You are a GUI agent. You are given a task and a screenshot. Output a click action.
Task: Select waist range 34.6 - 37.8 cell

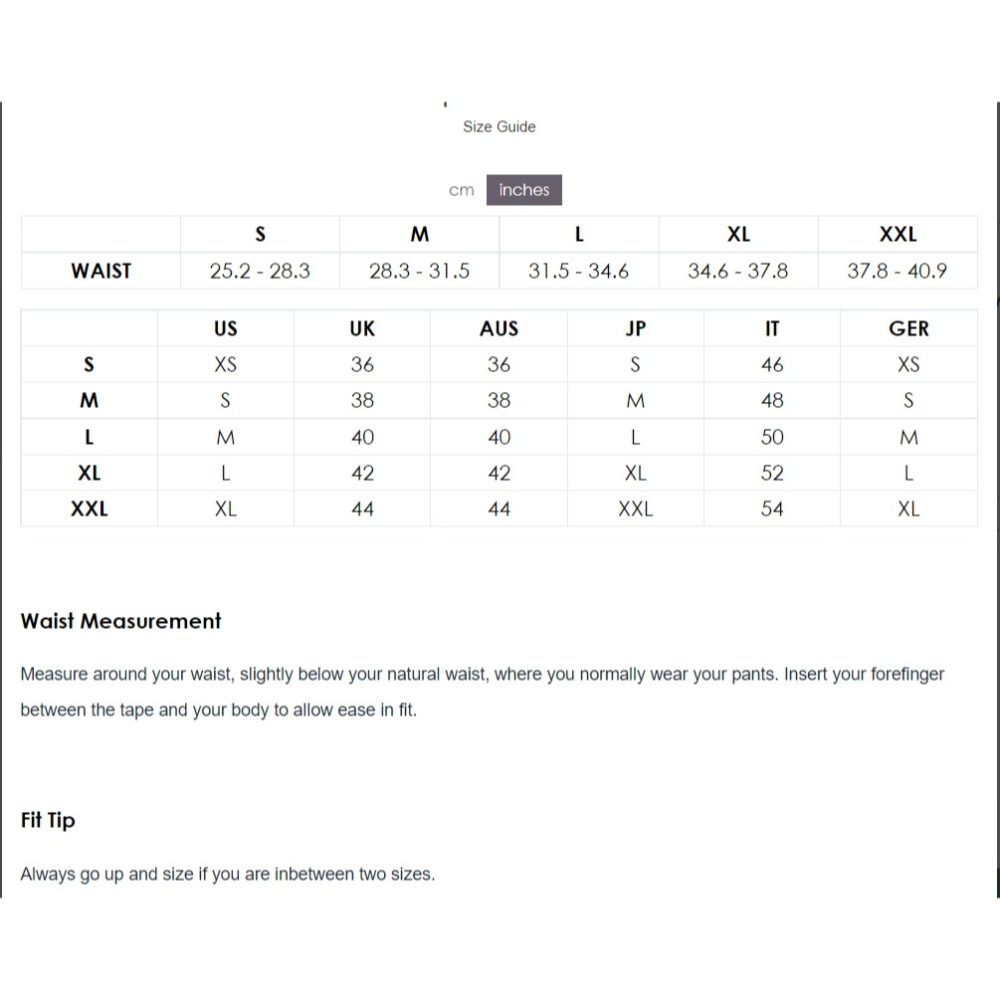738,271
